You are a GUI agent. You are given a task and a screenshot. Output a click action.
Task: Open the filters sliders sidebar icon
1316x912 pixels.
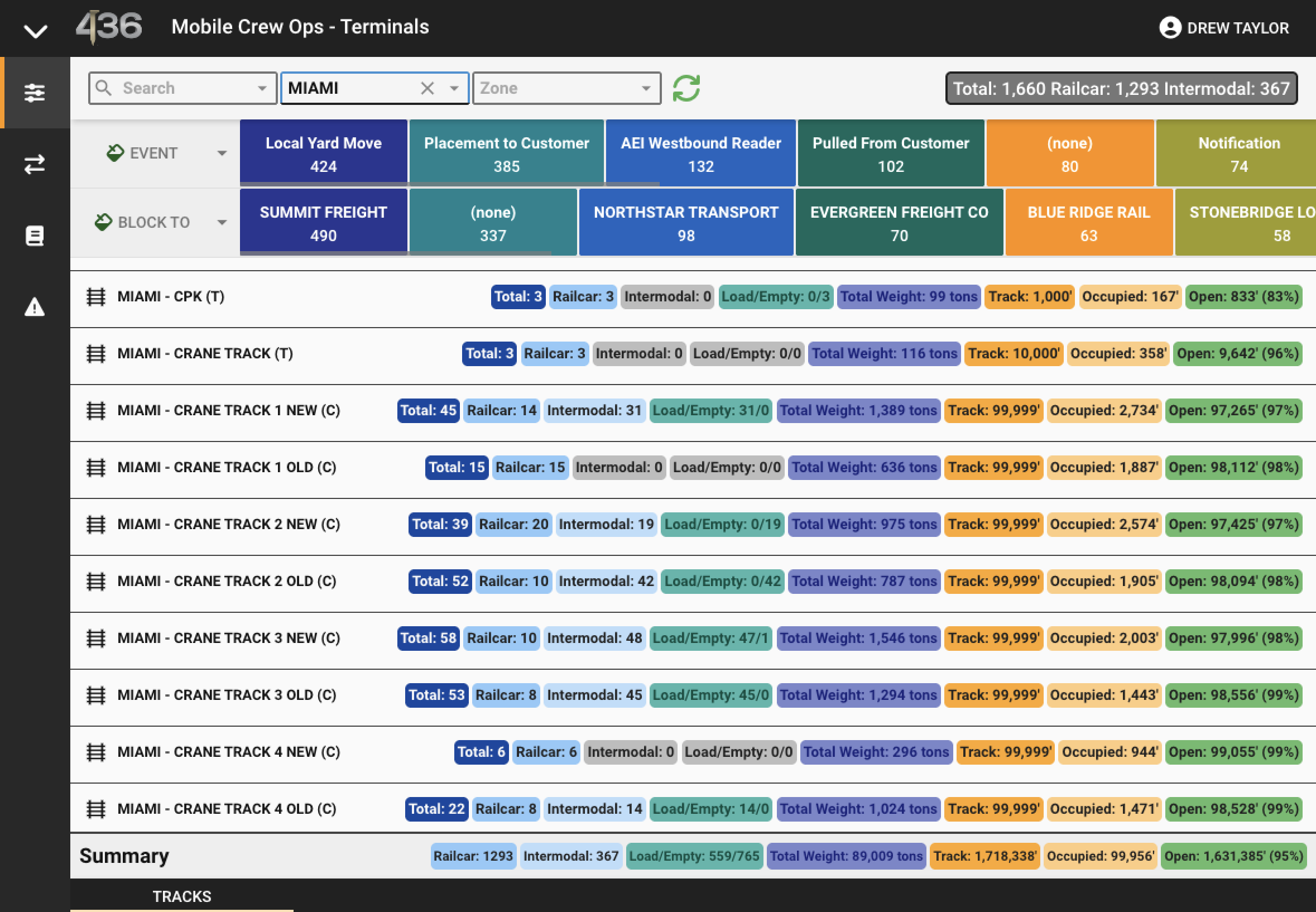(x=35, y=93)
